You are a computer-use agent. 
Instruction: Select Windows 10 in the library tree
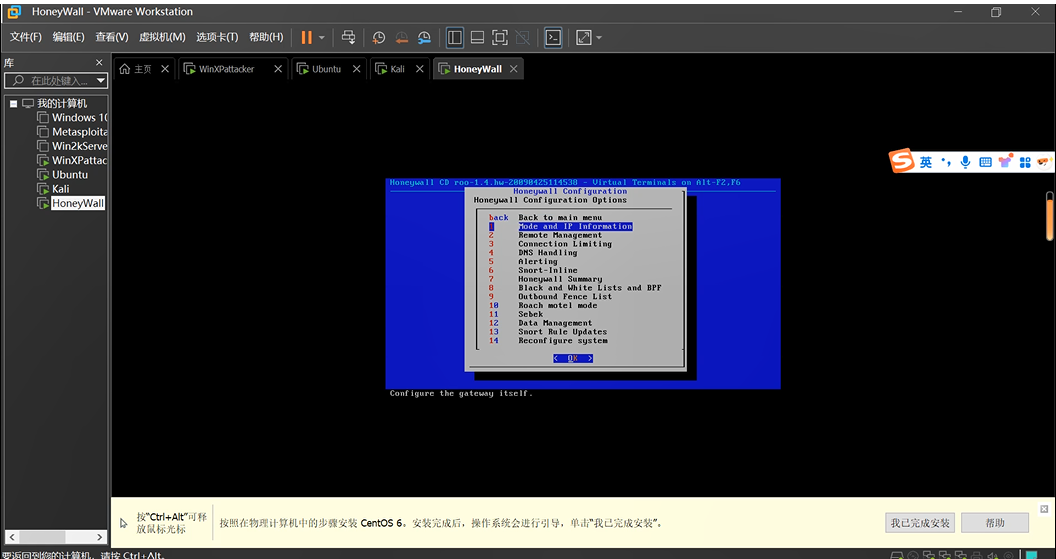pos(73,117)
